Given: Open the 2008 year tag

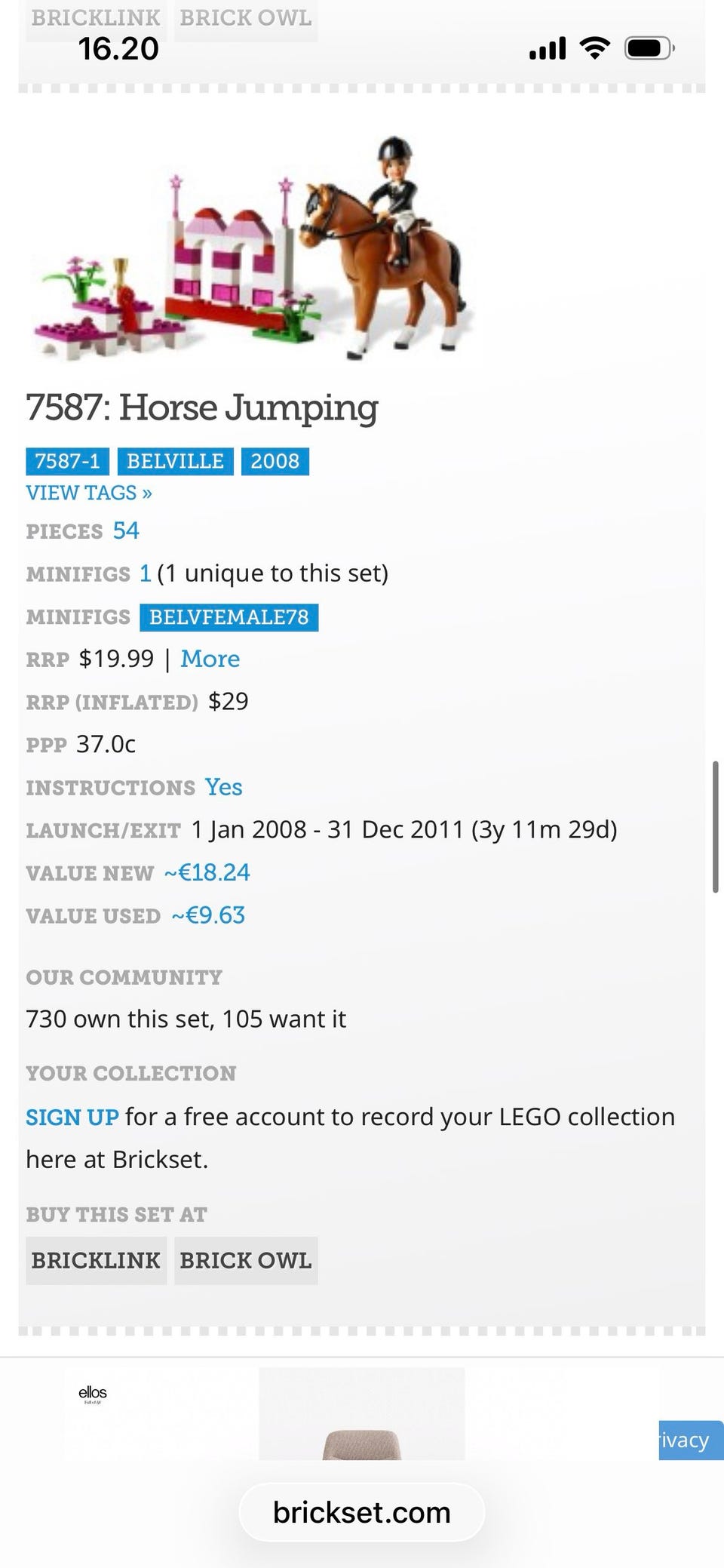Looking at the screenshot, I should point(275,461).
